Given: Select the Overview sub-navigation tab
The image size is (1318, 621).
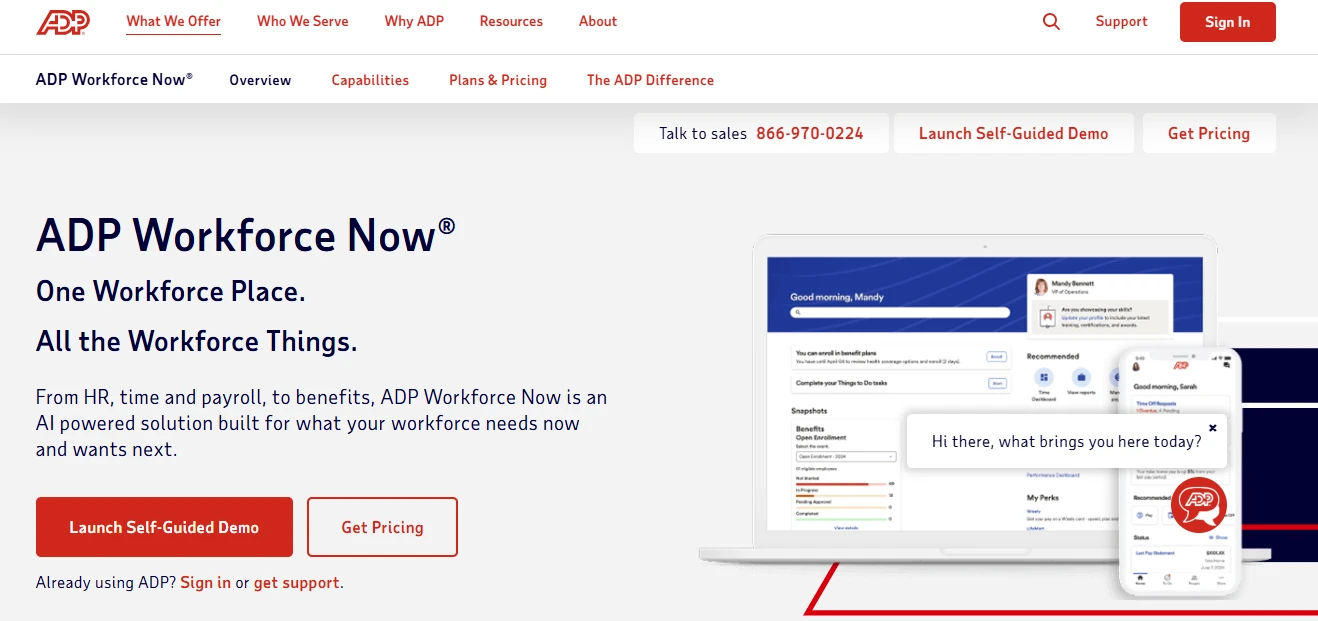Looking at the screenshot, I should click(260, 80).
